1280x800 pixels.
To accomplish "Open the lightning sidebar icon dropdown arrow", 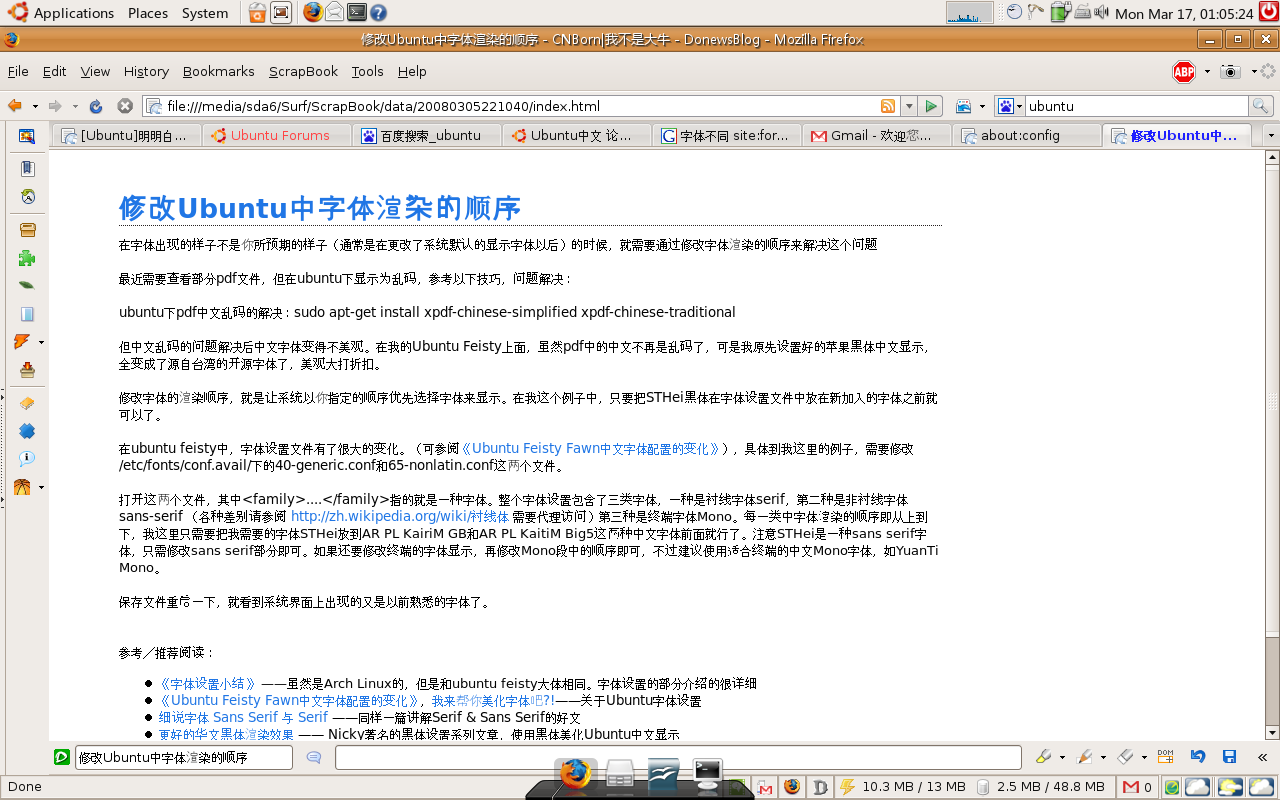I will tap(41, 343).
